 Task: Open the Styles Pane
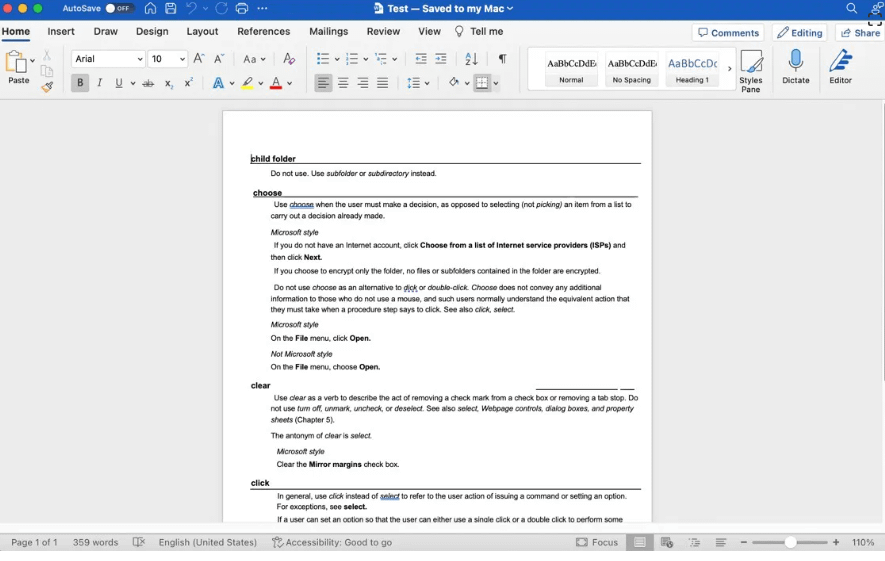click(750, 70)
